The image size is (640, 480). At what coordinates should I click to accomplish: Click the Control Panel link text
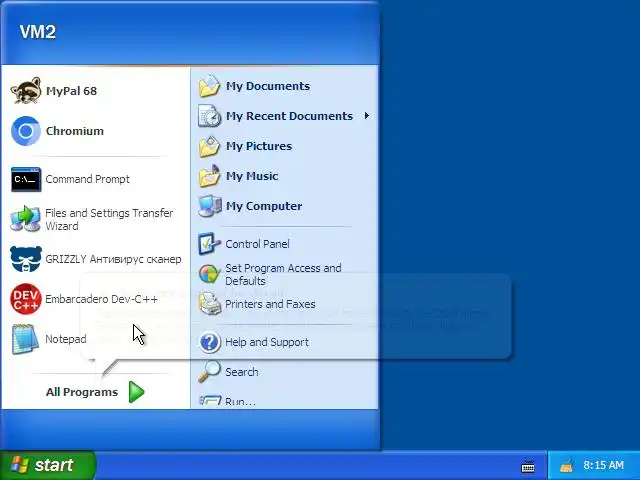257,244
